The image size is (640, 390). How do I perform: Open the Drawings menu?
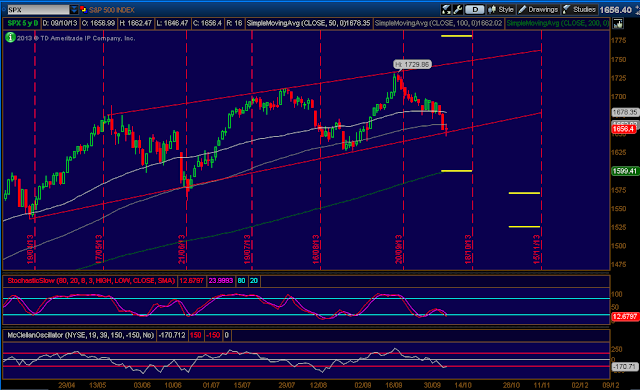tap(538, 9)
